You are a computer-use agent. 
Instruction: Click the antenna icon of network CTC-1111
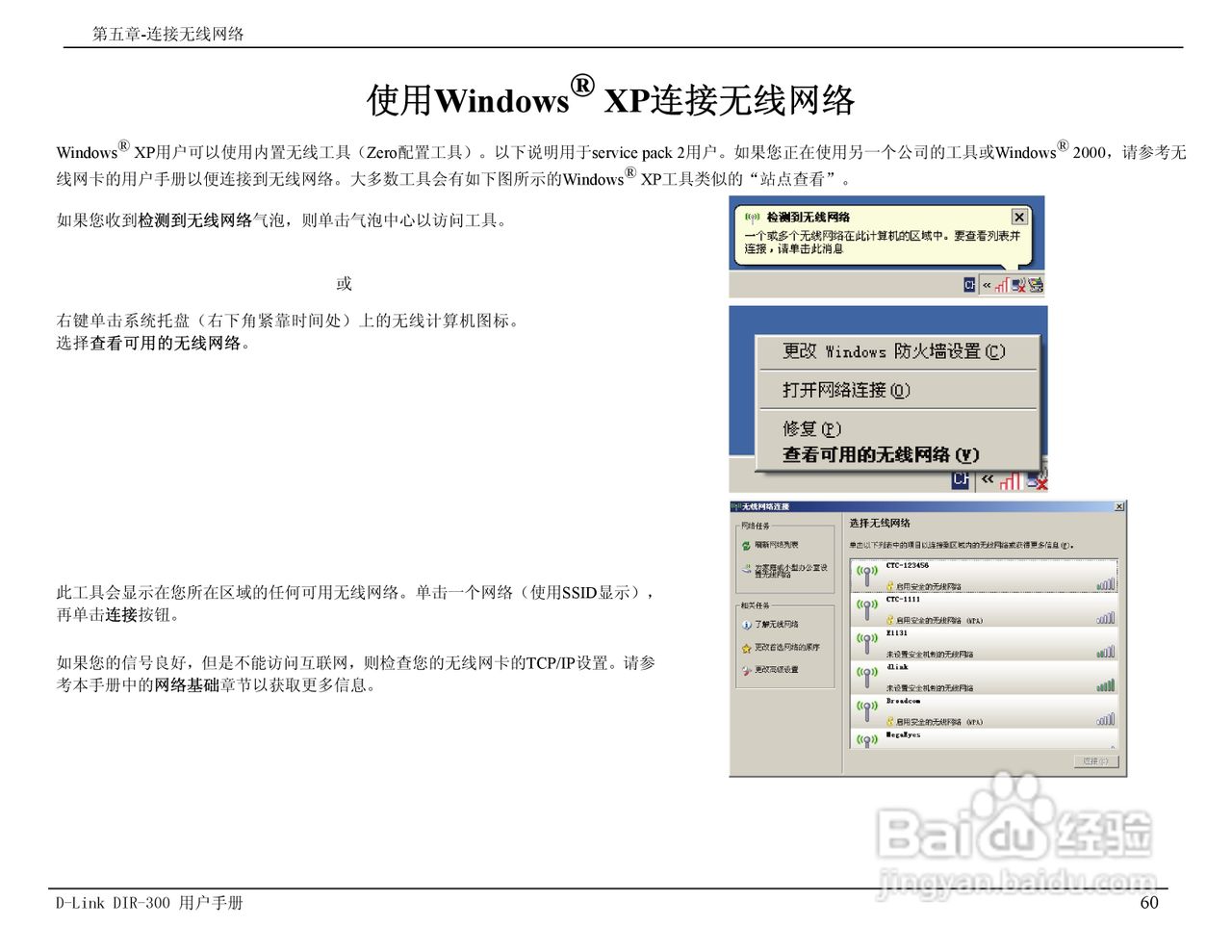click(867, 608)
